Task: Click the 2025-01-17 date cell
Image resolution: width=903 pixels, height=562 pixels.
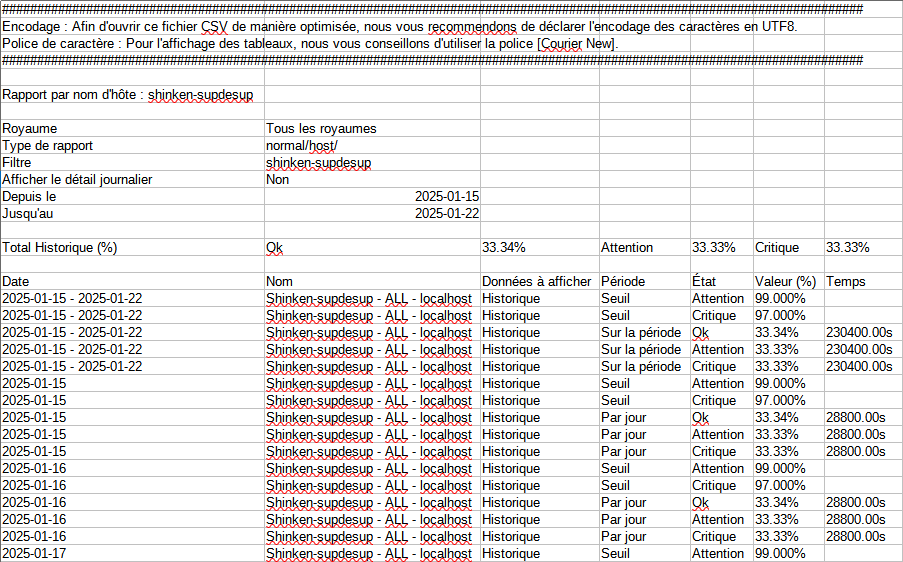Action: tap(34, 554)
